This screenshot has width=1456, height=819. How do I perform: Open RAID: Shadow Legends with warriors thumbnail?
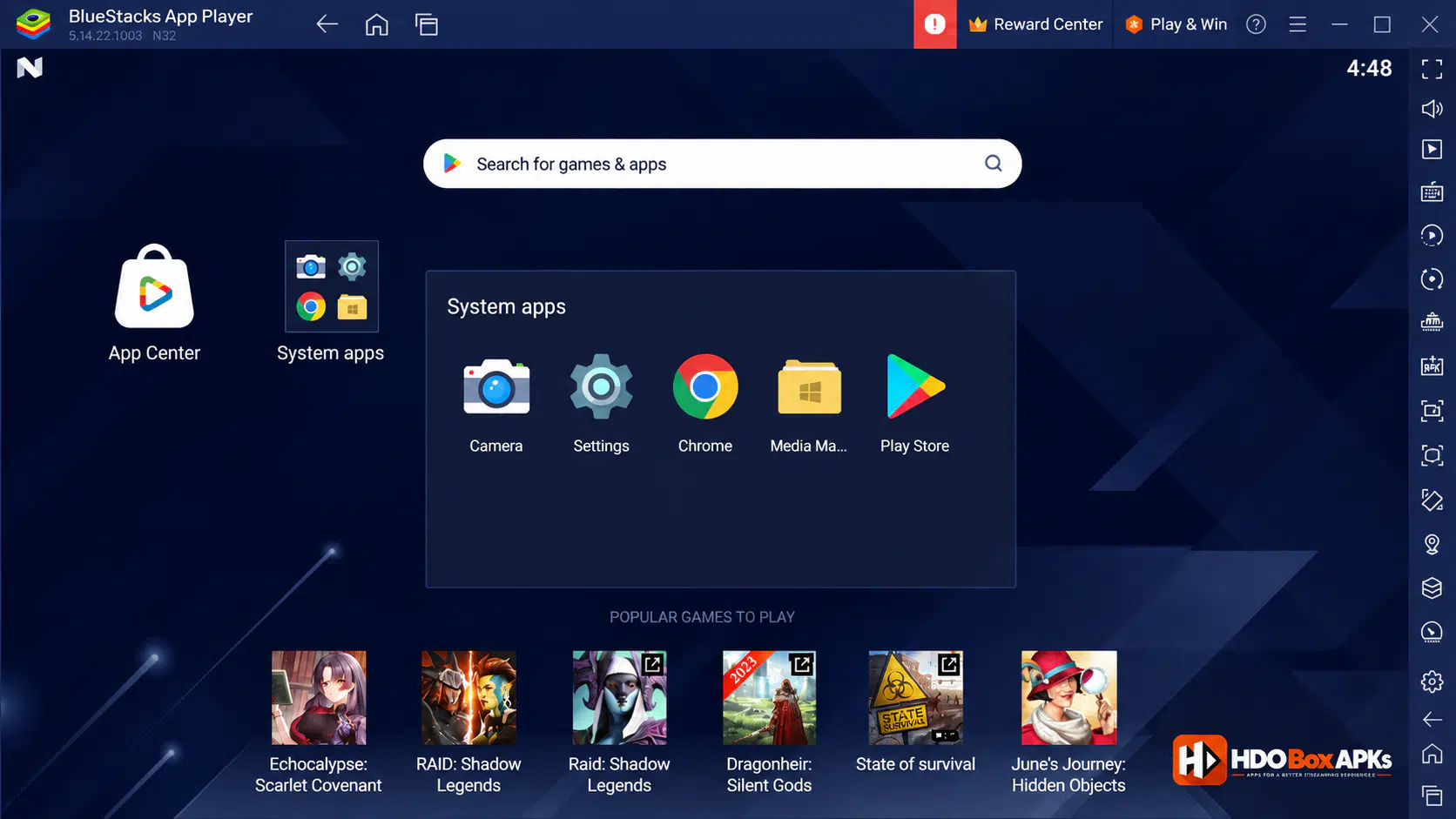tap(468, 698)
